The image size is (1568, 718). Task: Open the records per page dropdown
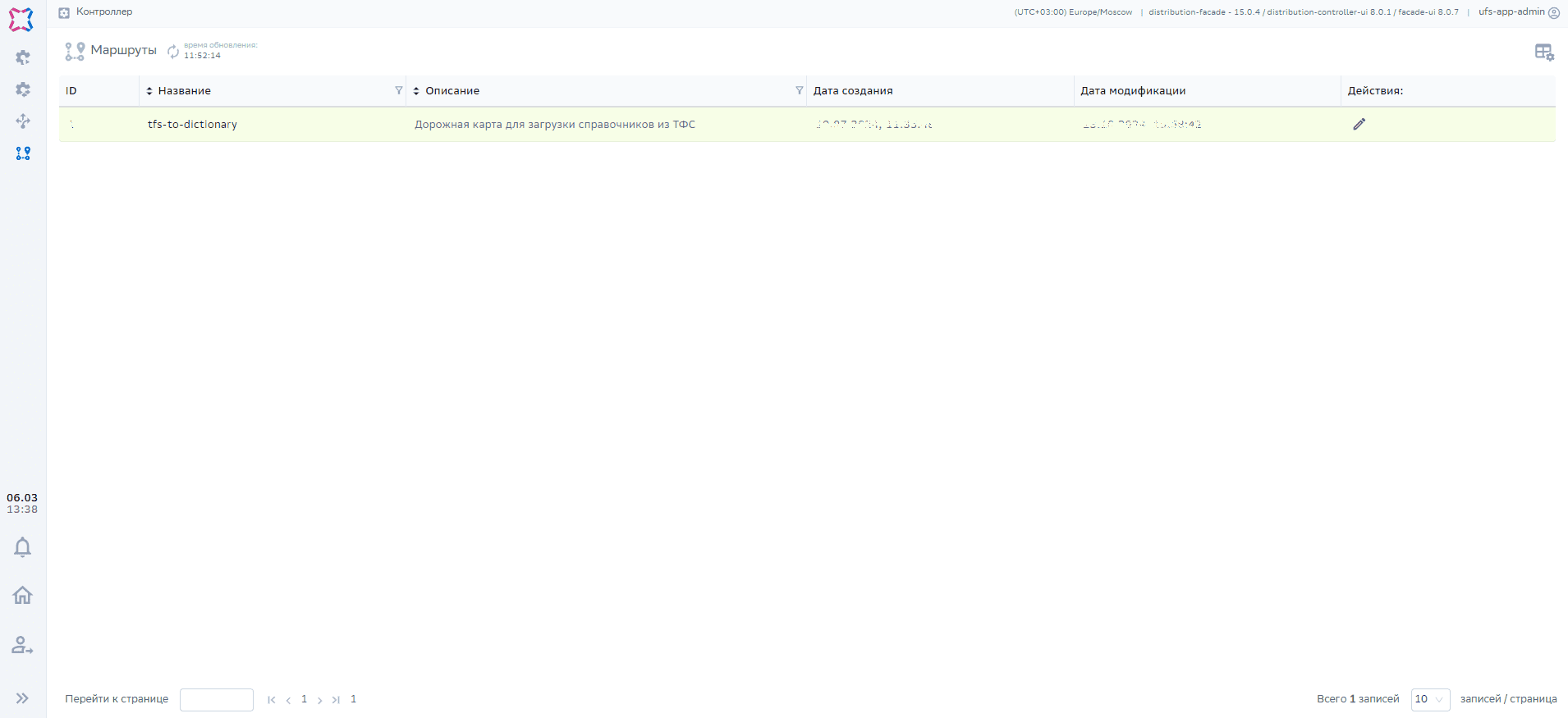click(1429, 699)
